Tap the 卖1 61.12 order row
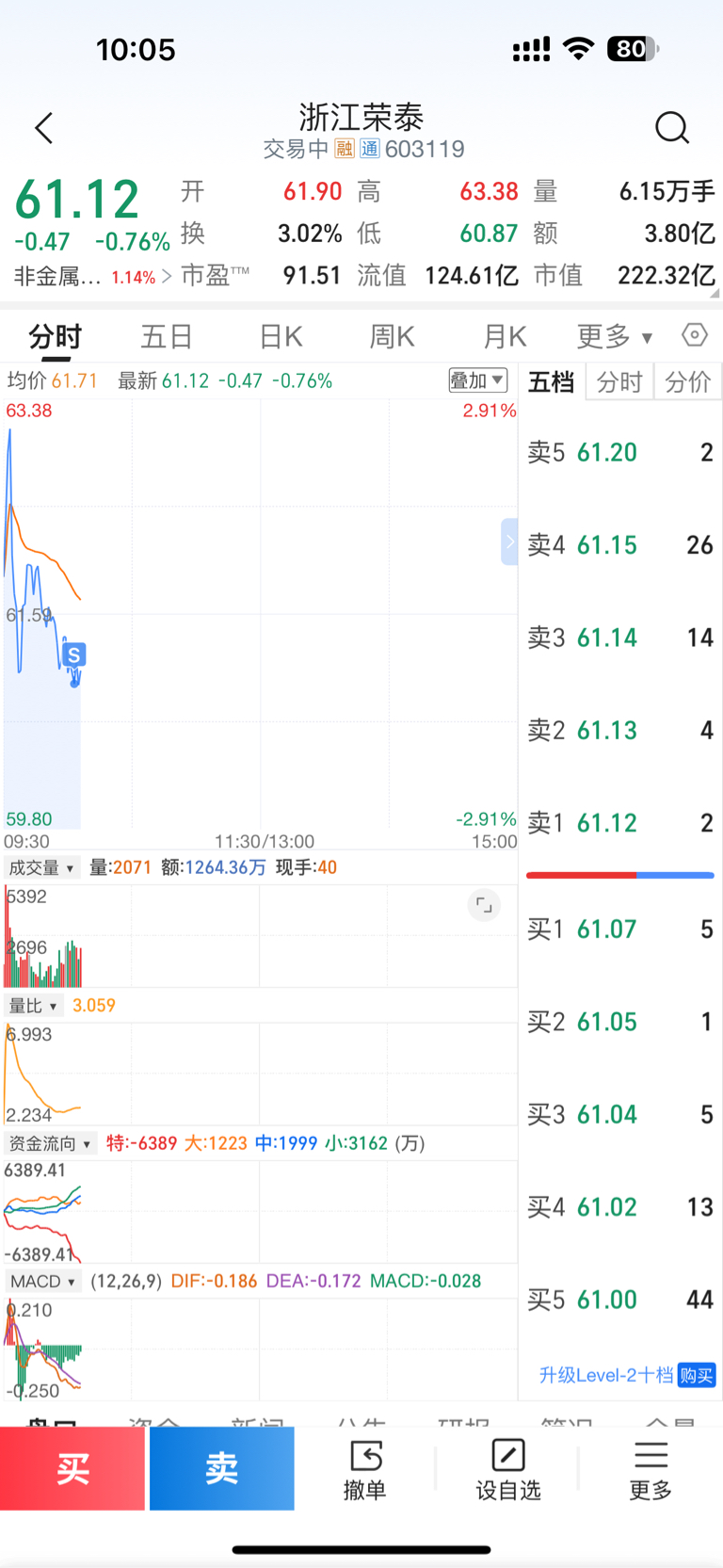Image resolution: width=723 pixels, height=1568 pixels. (x=620, y=822)
